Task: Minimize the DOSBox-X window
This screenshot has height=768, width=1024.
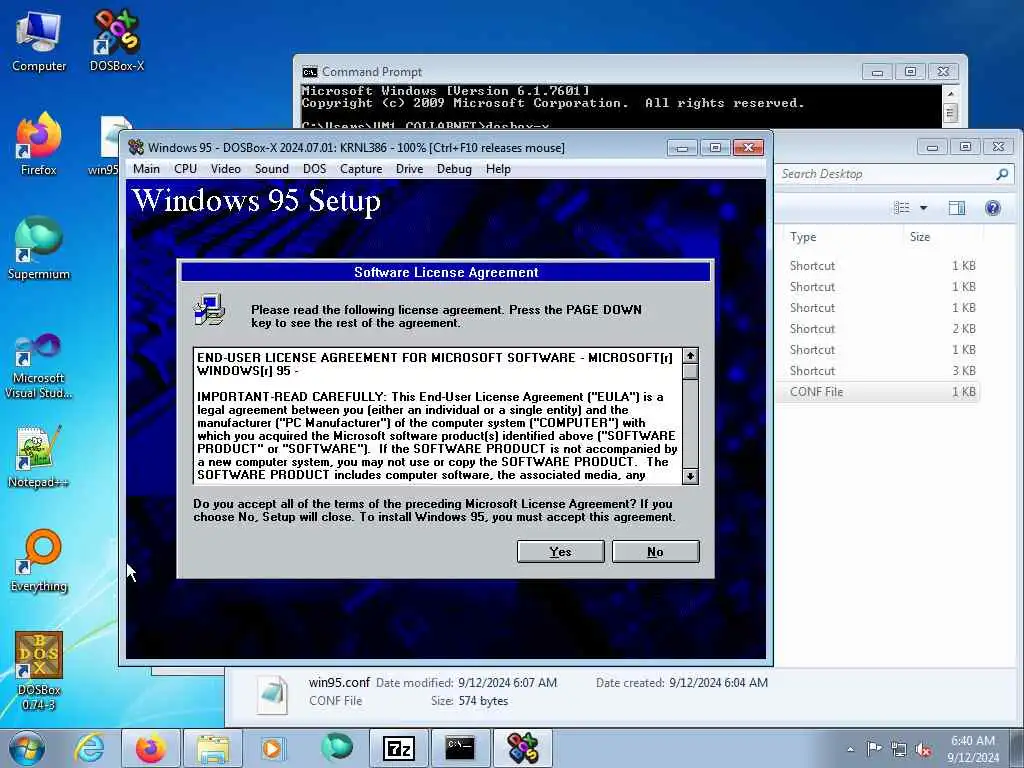Action: (x=682, y=148)
